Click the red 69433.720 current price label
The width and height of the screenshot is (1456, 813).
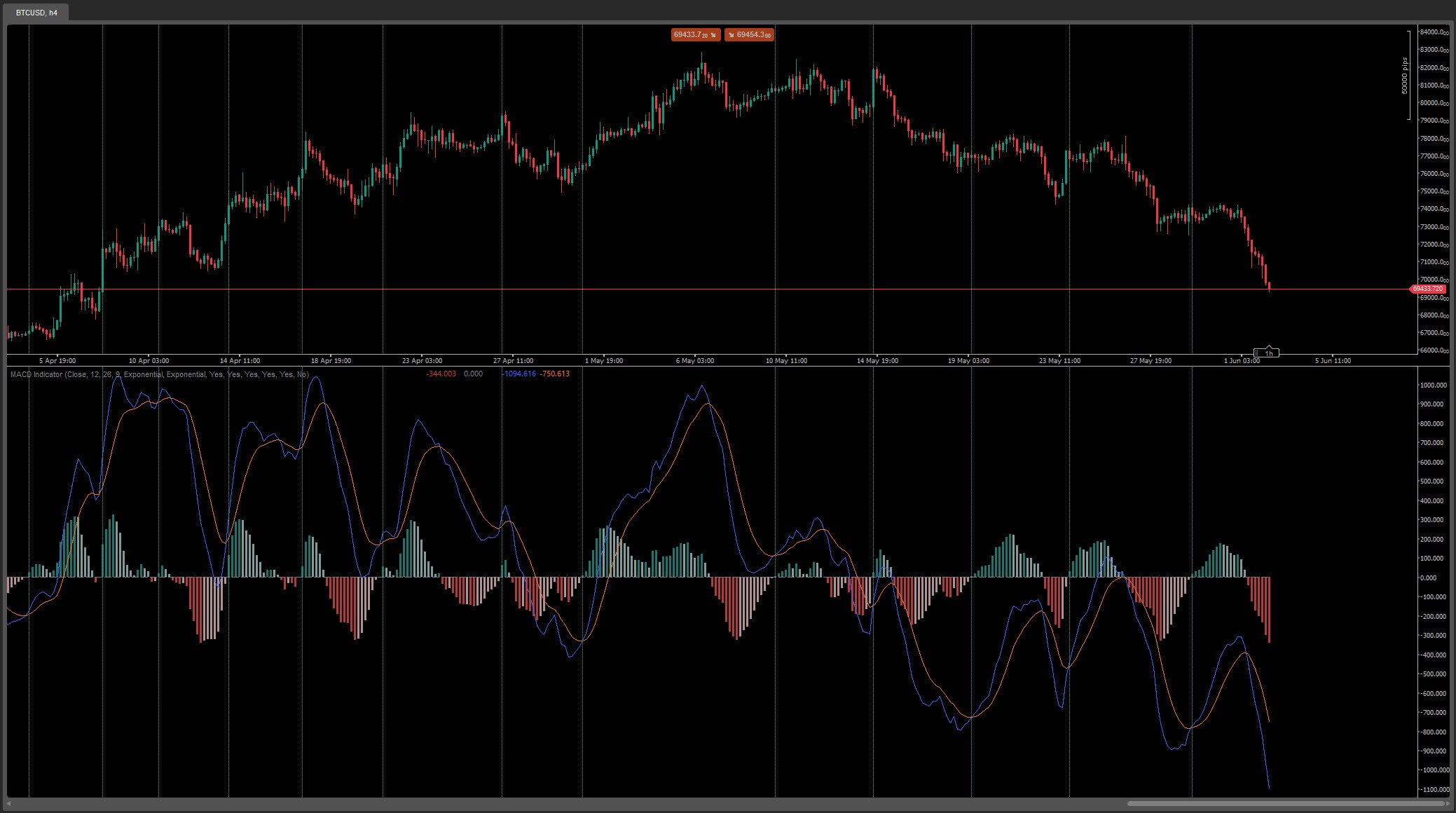[1427, 289]
